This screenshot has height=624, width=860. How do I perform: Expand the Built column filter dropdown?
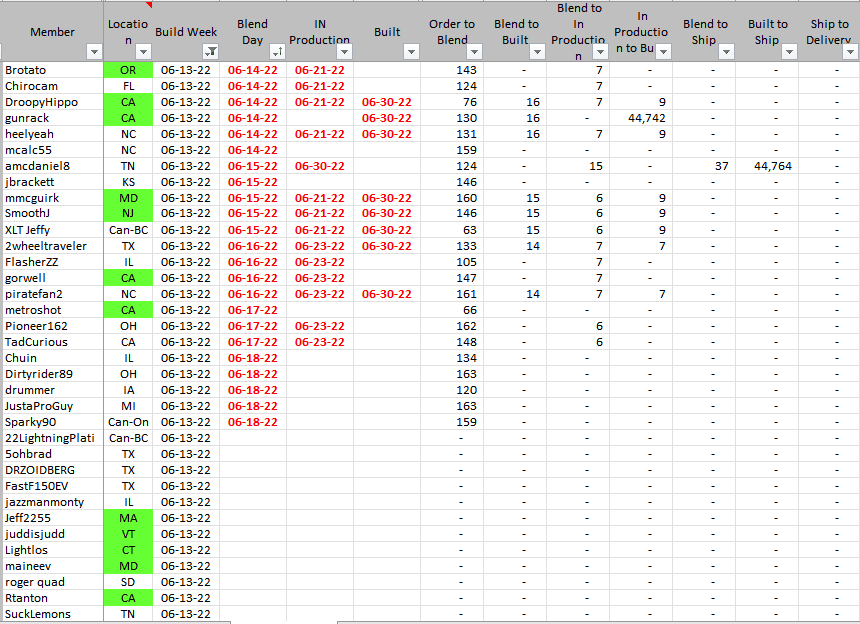[x=410, y=51]
